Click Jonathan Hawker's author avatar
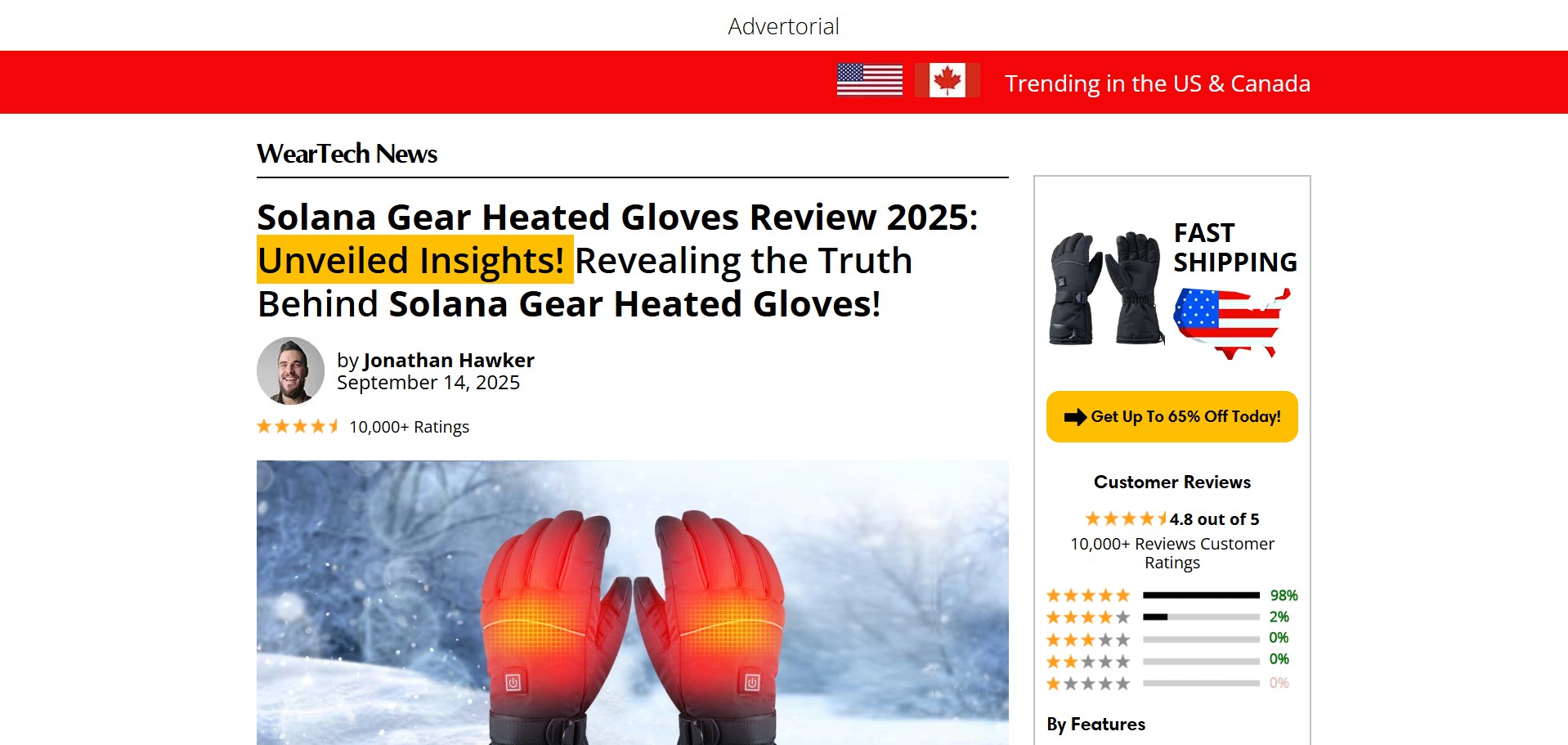Image resolution: width=1568 pixels, height=745 pixels. click(290, 370)
